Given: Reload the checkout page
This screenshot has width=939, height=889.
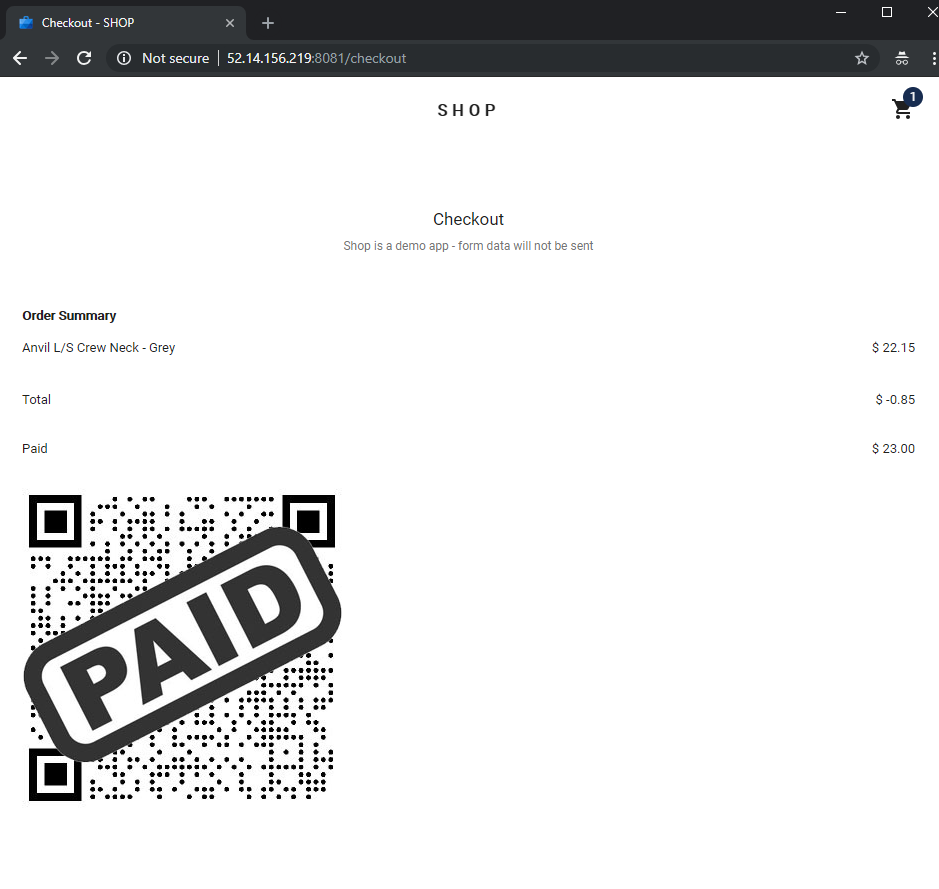Looking at the screenshot, I should click(x=84, y=58).
